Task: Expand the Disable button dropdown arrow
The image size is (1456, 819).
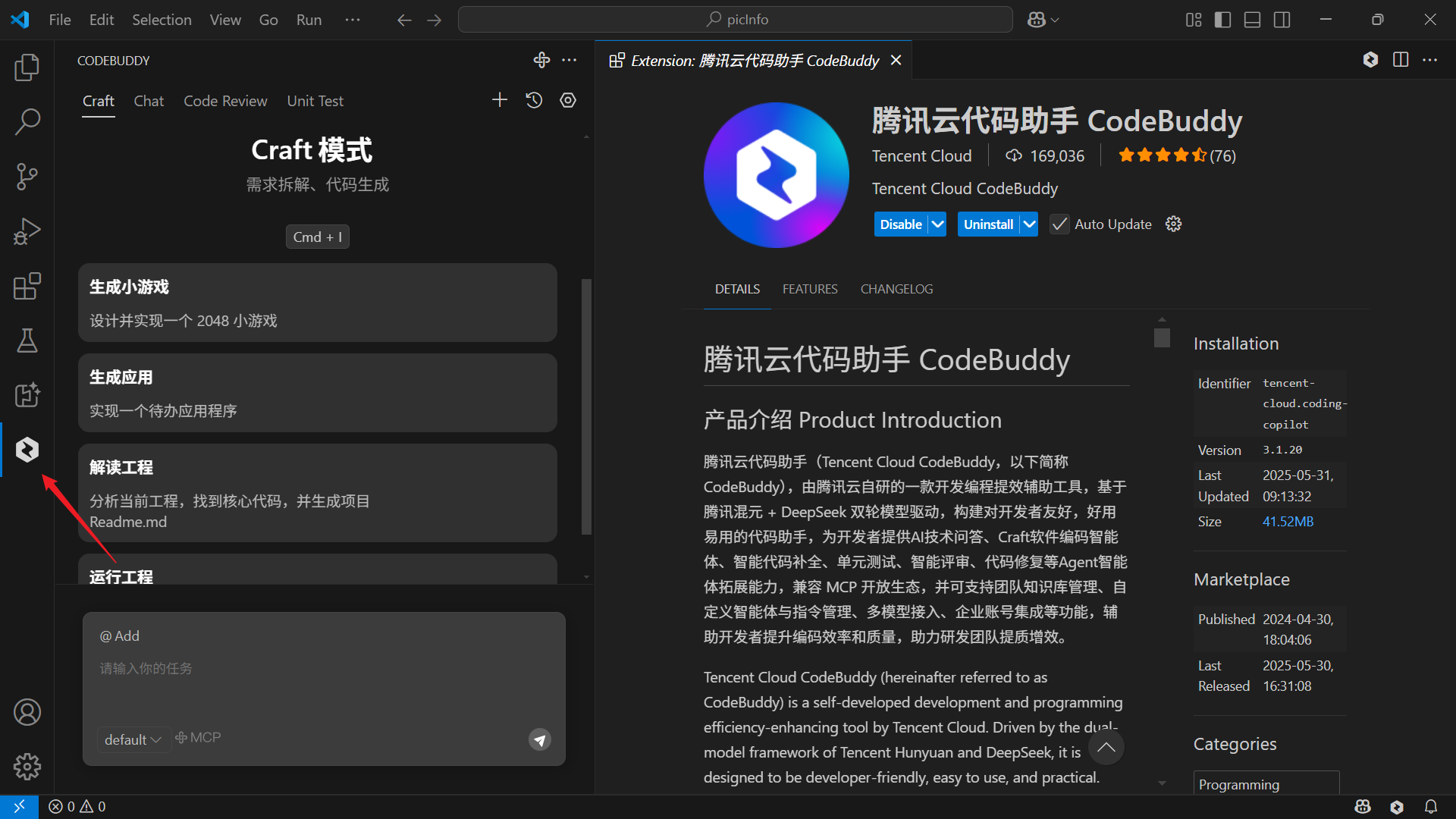Action: (938, 224)
